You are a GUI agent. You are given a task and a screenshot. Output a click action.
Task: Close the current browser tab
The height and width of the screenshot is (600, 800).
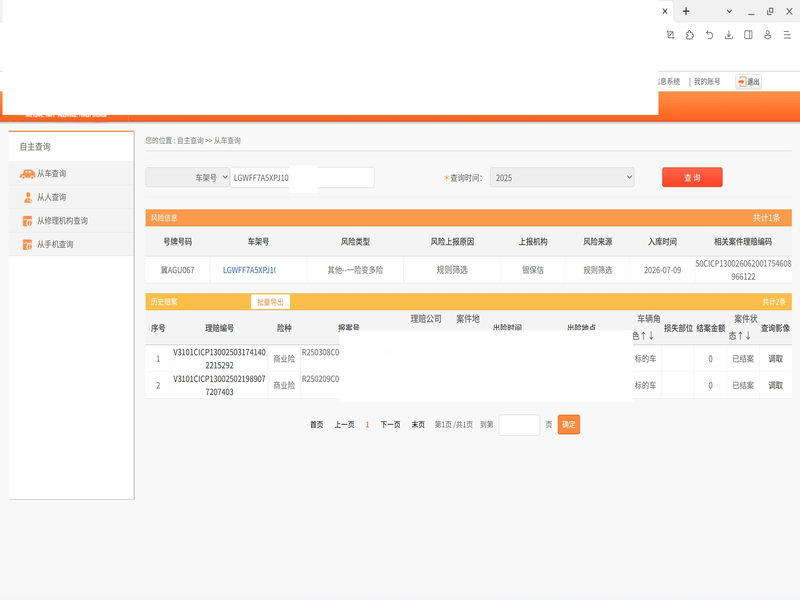point(665,11)
